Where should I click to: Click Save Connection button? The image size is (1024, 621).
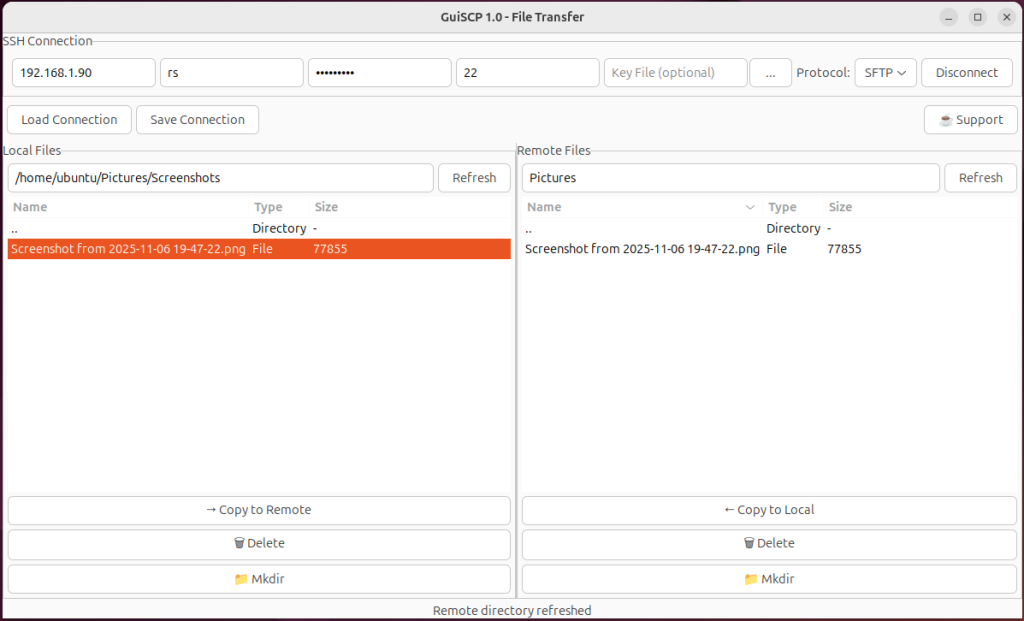coord(197,120)
